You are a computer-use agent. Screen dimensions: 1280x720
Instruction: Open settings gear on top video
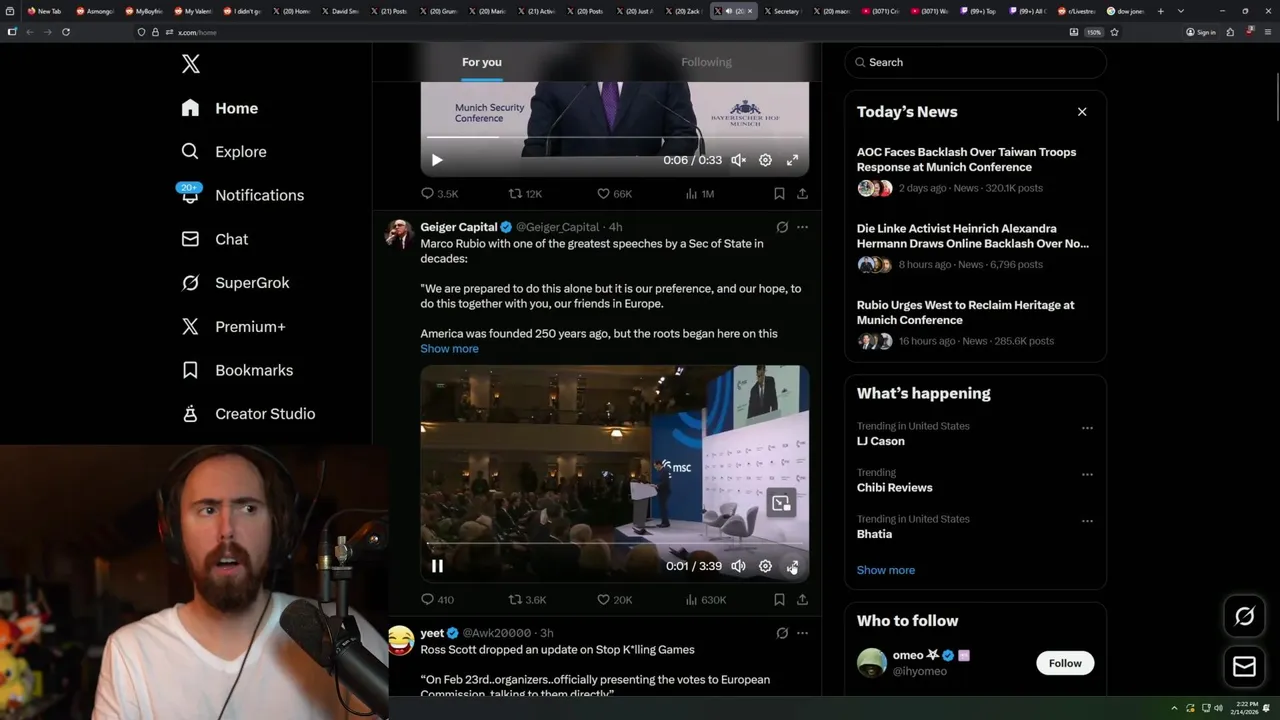pyautogui.click(x=765, y=160)
